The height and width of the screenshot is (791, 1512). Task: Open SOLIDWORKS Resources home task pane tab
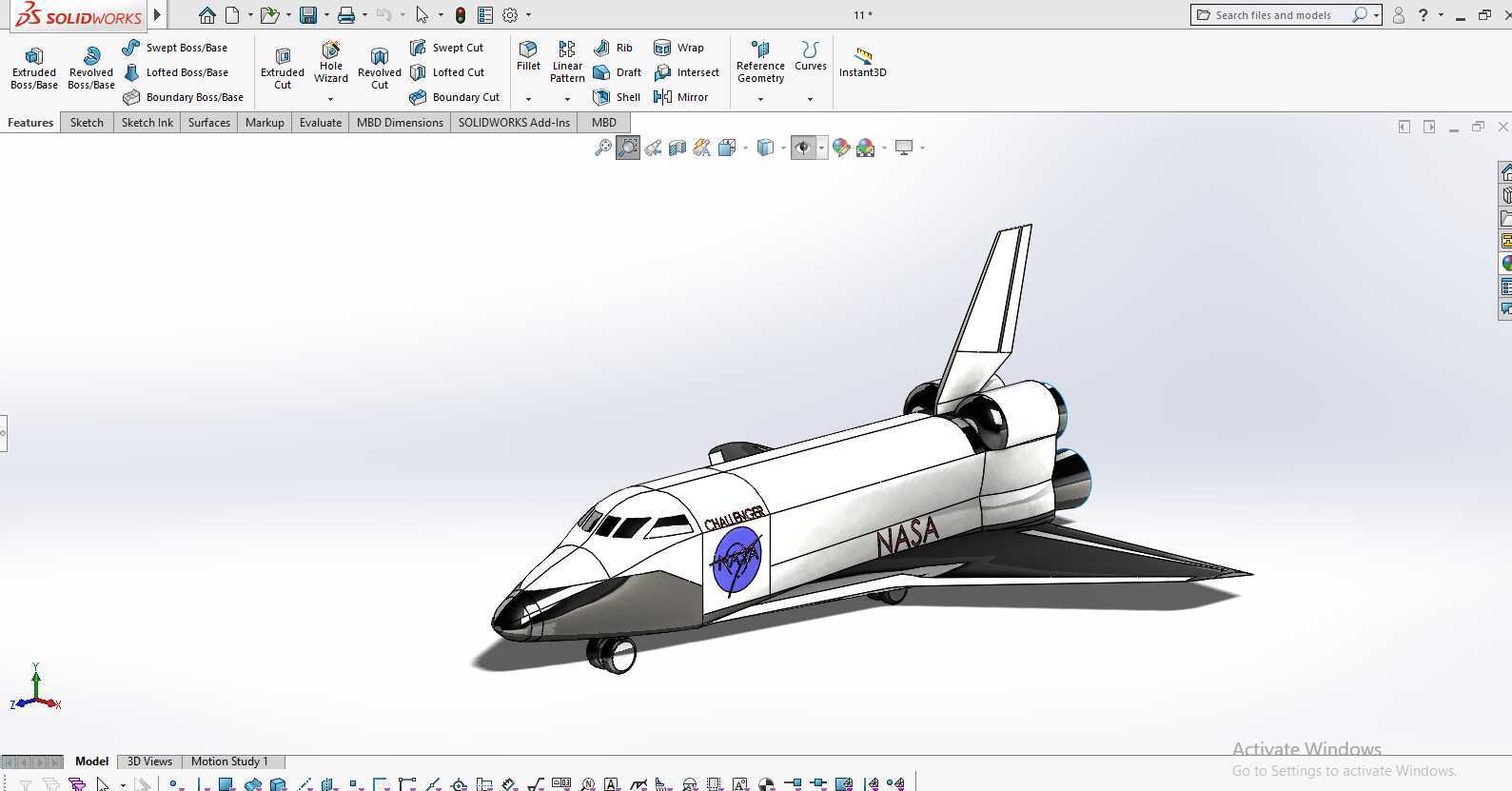pyautogui.click(x=1505, y=172)
